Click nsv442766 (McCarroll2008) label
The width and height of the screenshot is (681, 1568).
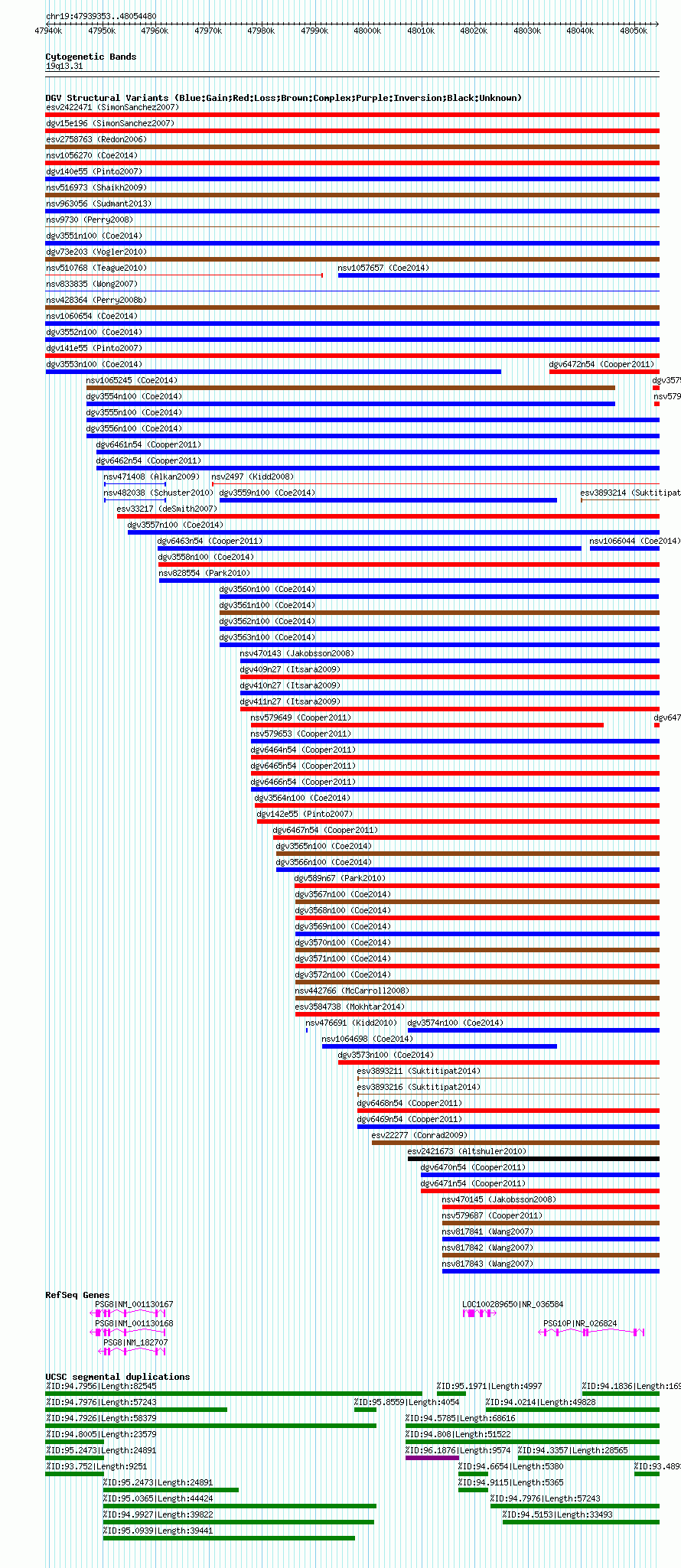click(352, 991)
